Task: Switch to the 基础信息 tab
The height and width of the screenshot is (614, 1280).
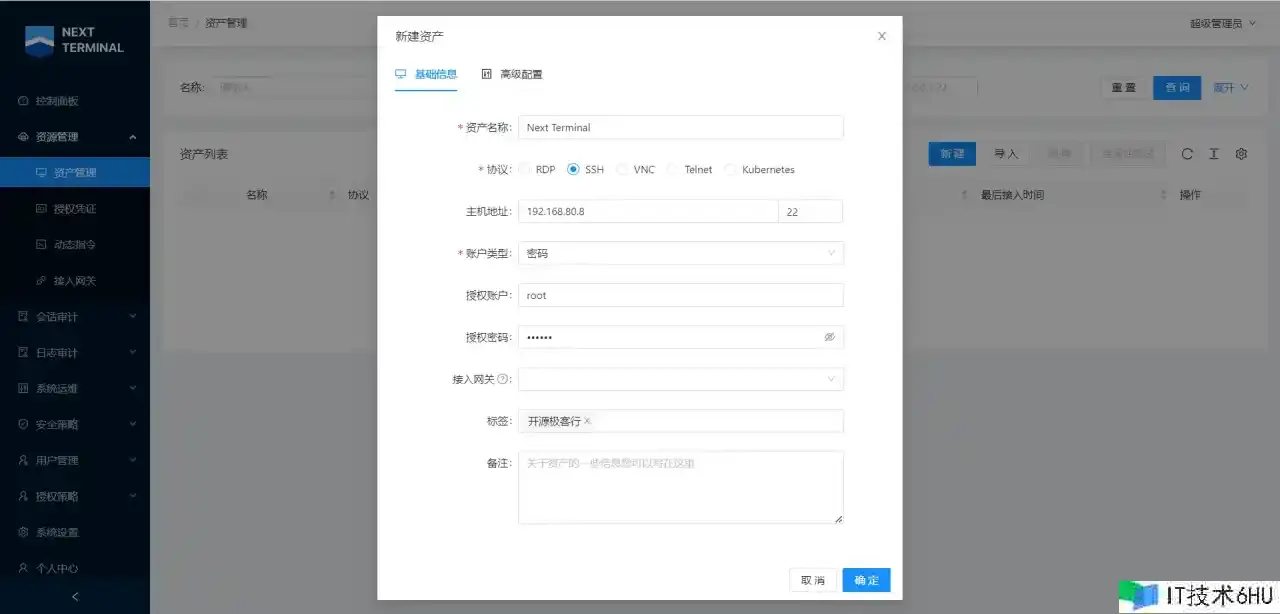Action: [x=426, y=74]
